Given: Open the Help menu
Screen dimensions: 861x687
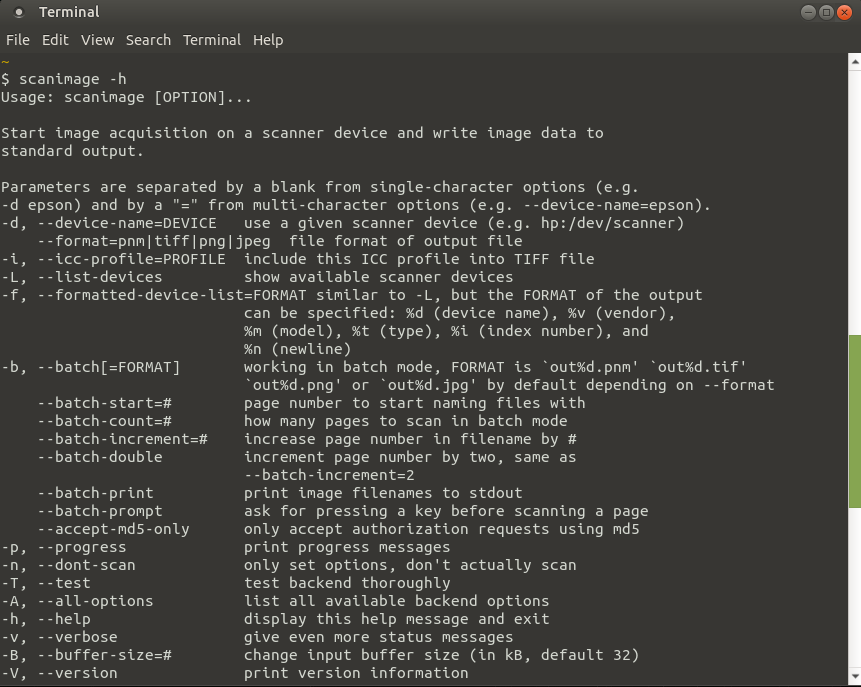Looking at the screenshot, I should [x=268, y=40].
